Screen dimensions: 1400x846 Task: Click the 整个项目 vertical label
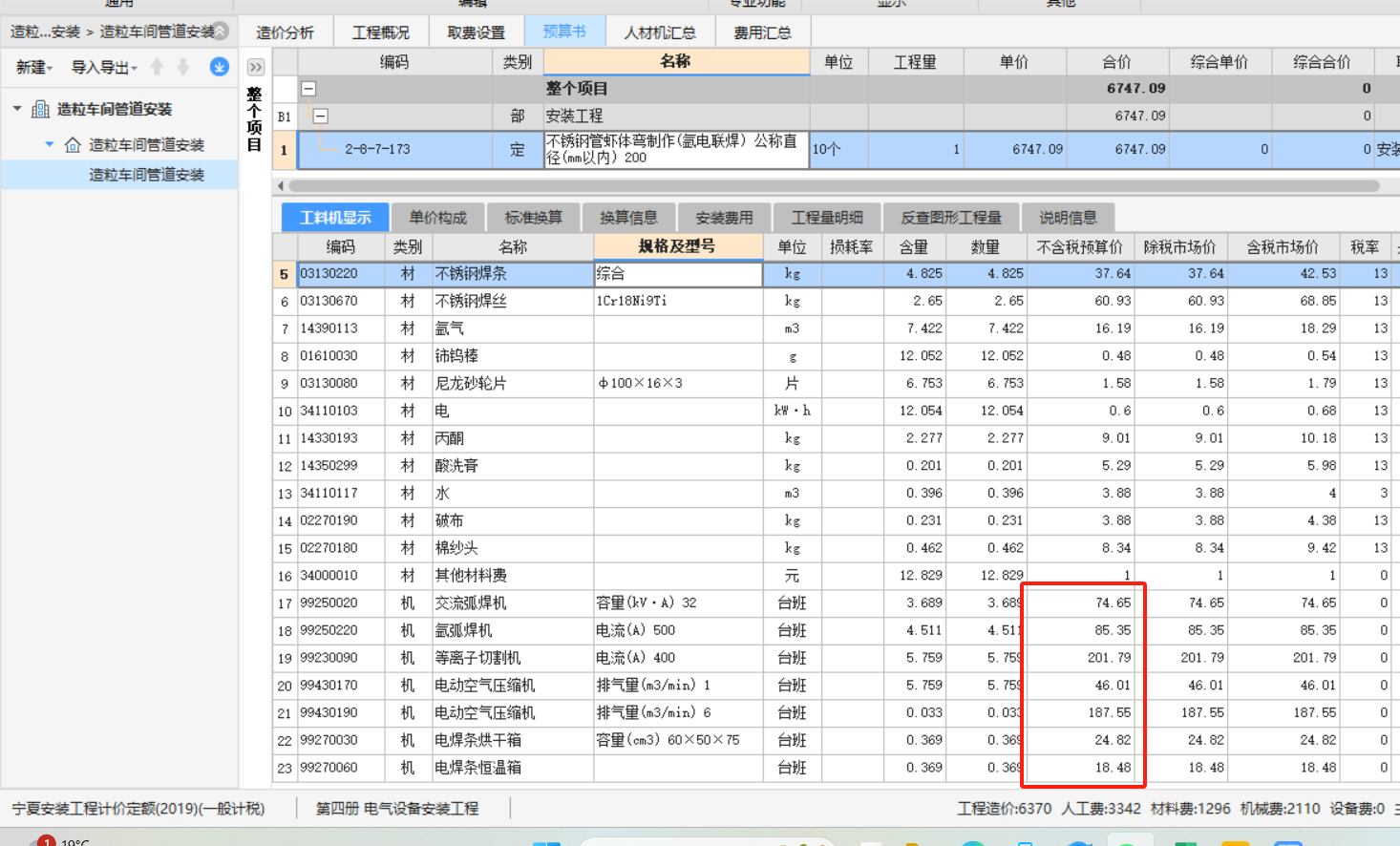coord(254,119)
